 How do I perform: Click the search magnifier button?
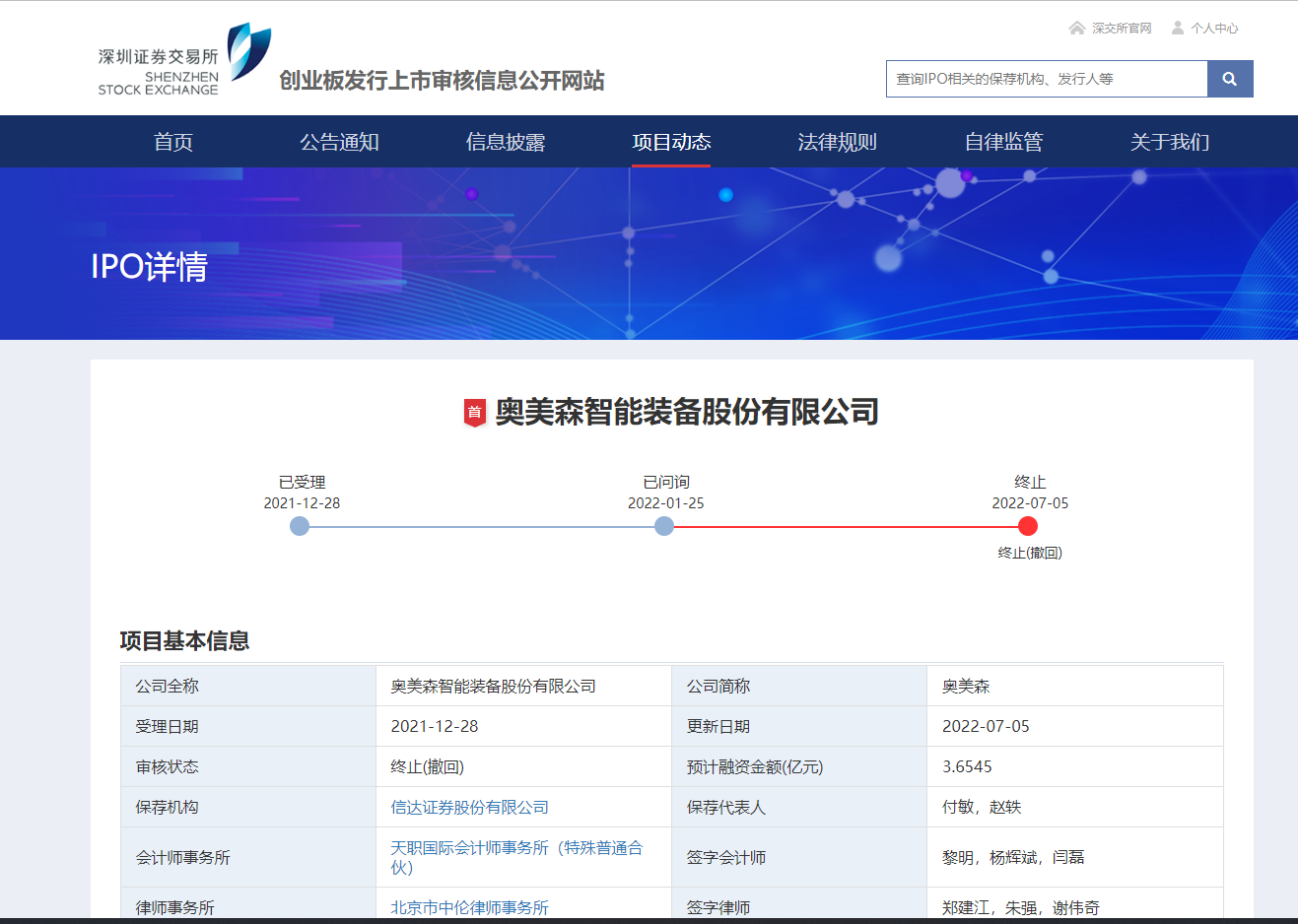1230,79
